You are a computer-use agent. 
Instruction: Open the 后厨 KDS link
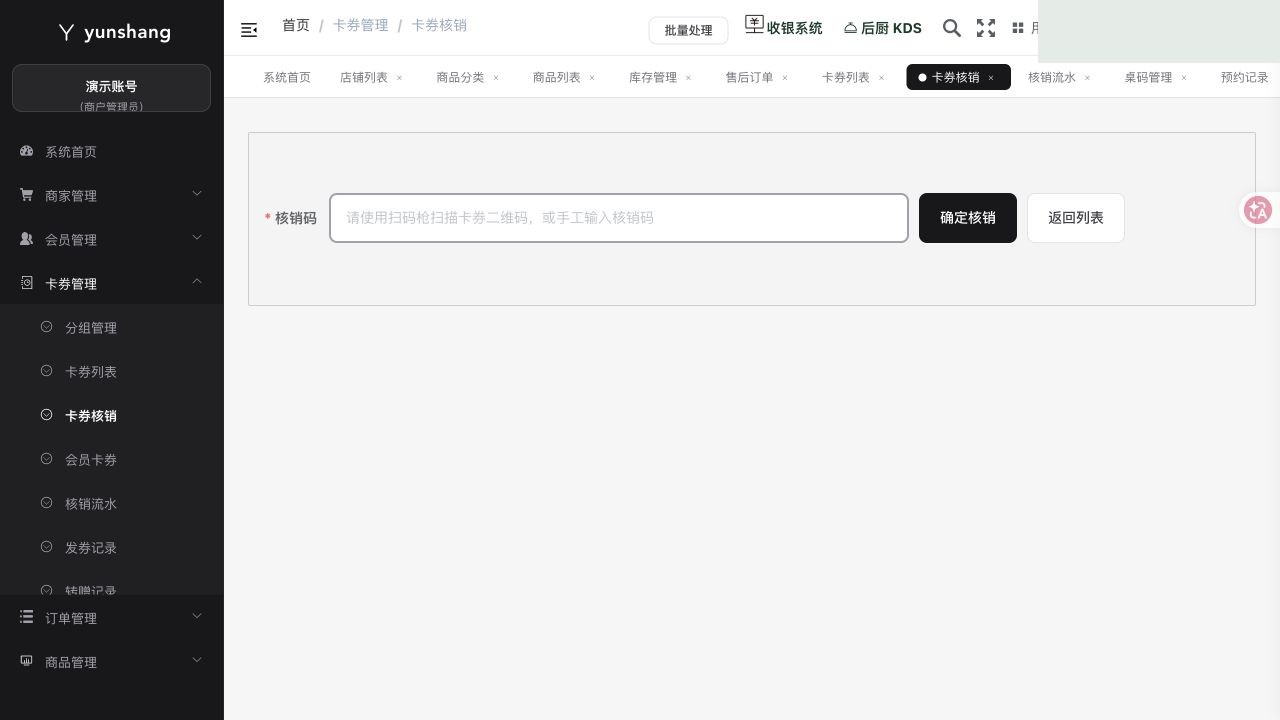tap(883, 28)
